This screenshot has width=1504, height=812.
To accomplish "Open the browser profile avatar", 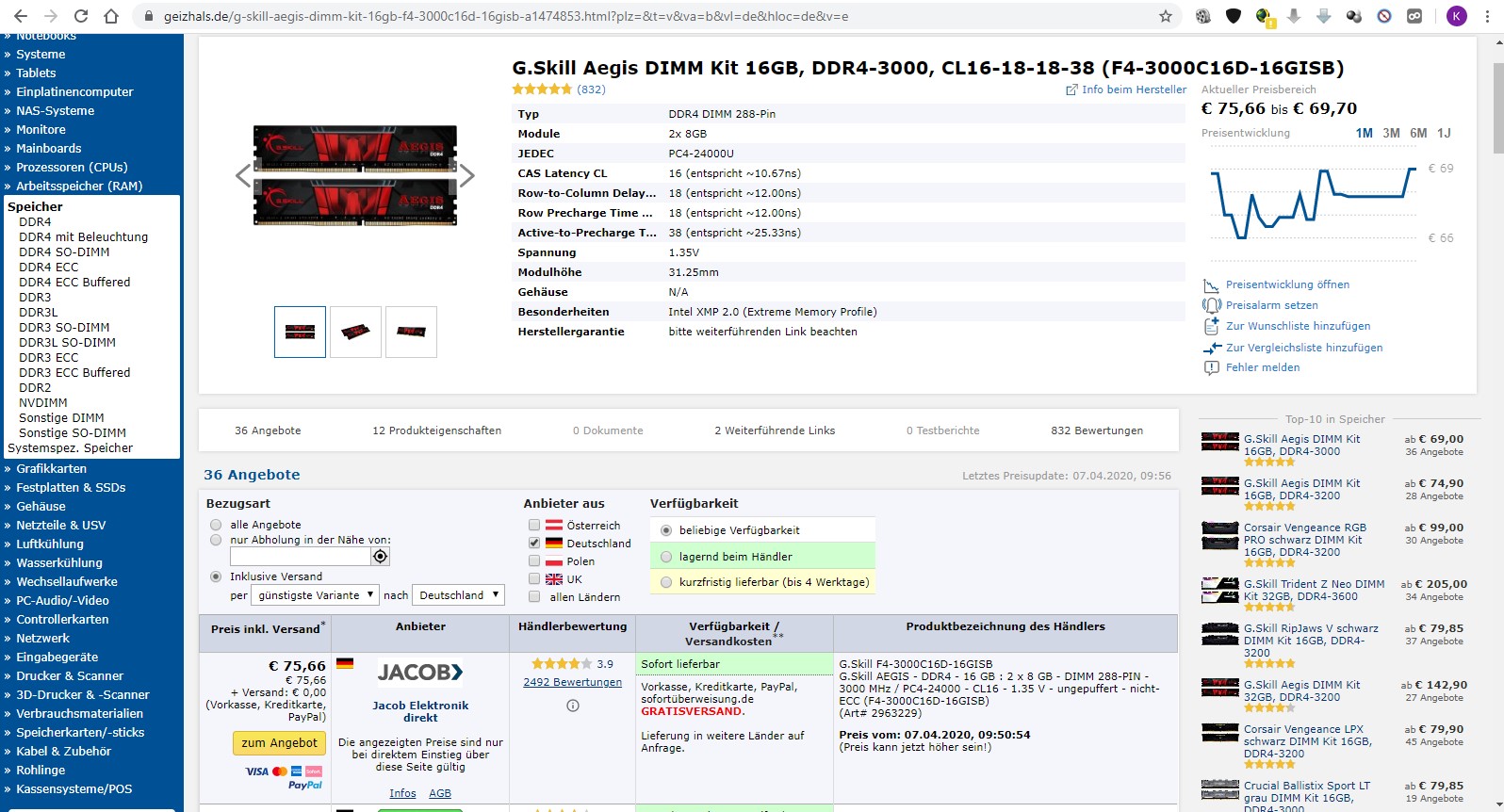I will pyautogui.click(x=1456, y=16).
